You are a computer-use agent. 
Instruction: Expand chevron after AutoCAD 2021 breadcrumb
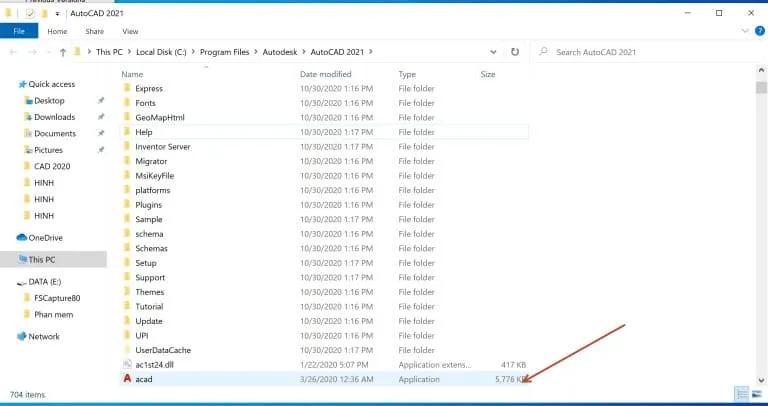[370, 52]
